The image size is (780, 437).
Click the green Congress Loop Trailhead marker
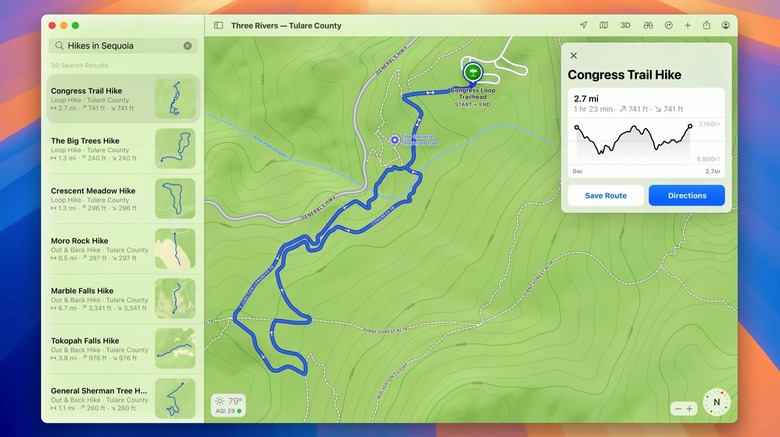[472, 73]
